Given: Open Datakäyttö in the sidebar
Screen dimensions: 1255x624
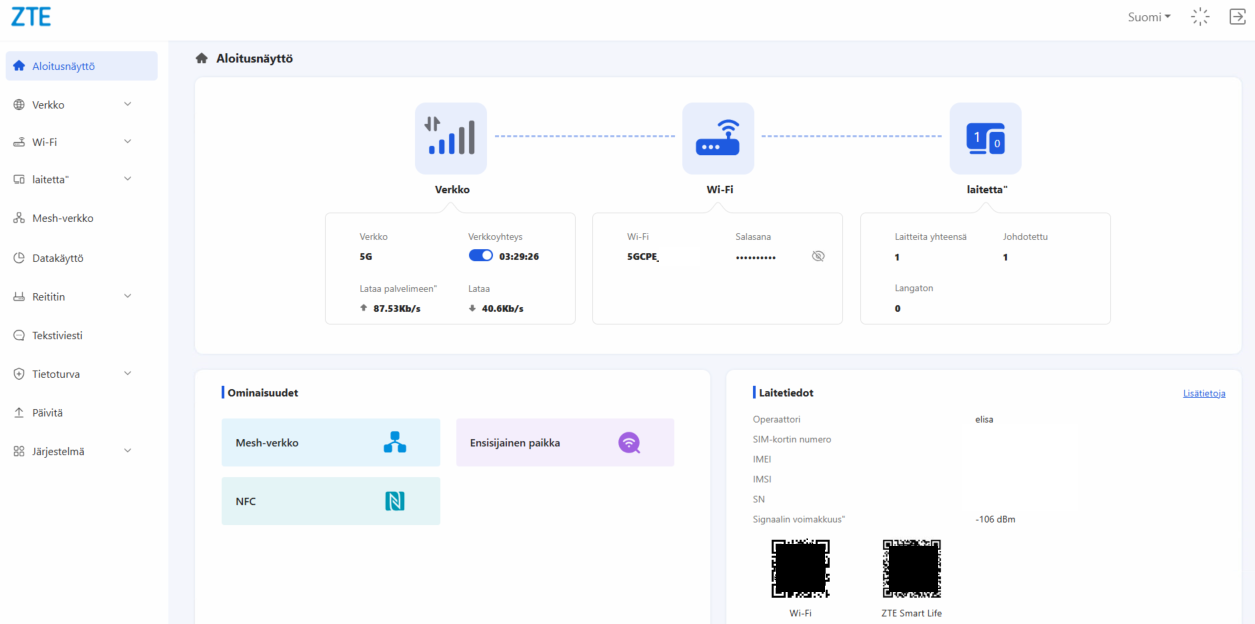Looking at the screenshot, I should pyautogui.click(x=58, y=258).
